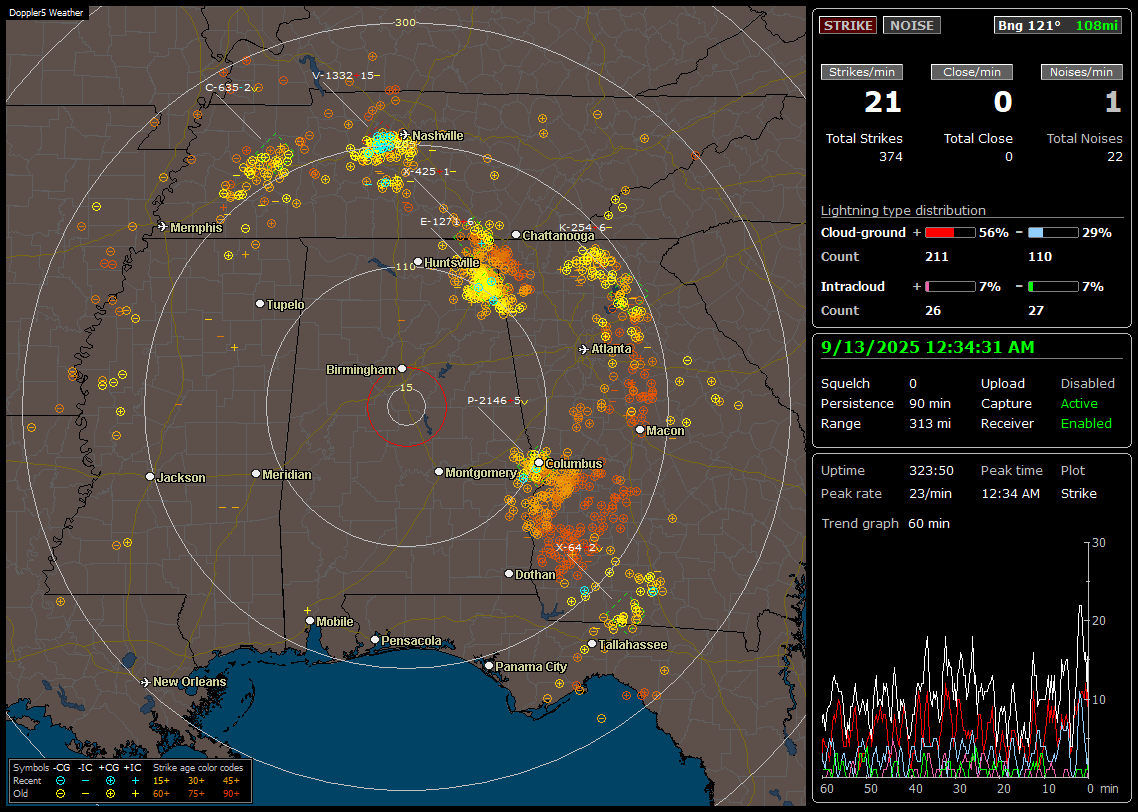Viewport: 1138px width, 812px height.
Task: Click the Trend graph 60 min setting
Action: click(929, 524)
